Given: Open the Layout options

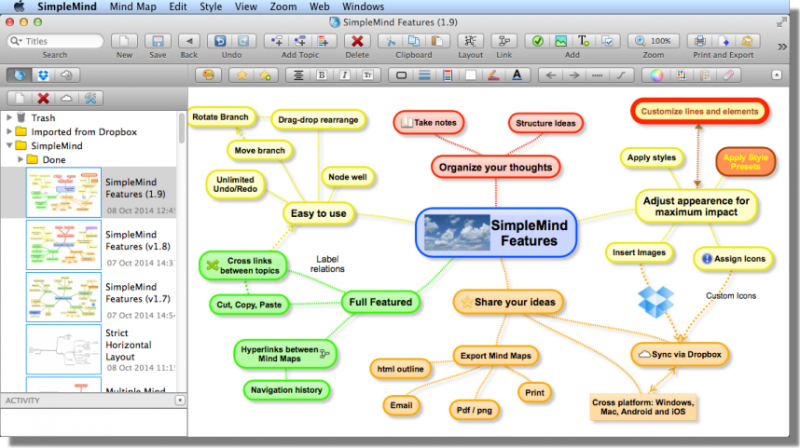Looking at the screenshot, I should point(470,41).
